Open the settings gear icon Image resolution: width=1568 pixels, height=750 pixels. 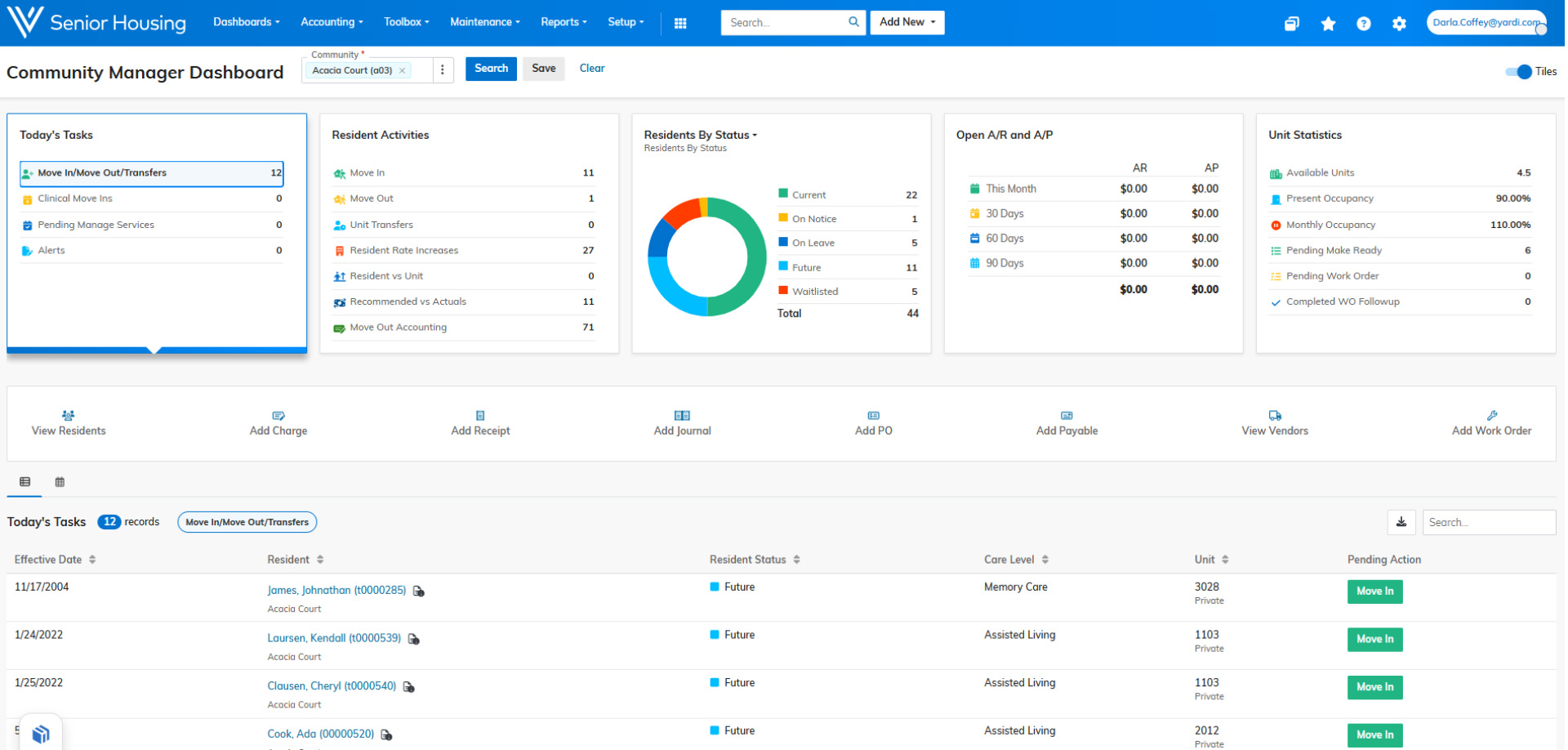point(1399,25)
